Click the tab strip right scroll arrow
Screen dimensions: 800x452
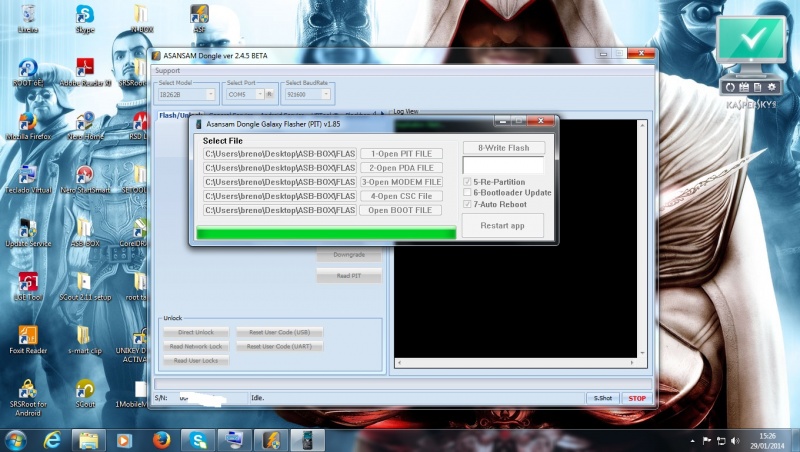tap(383, 114)
